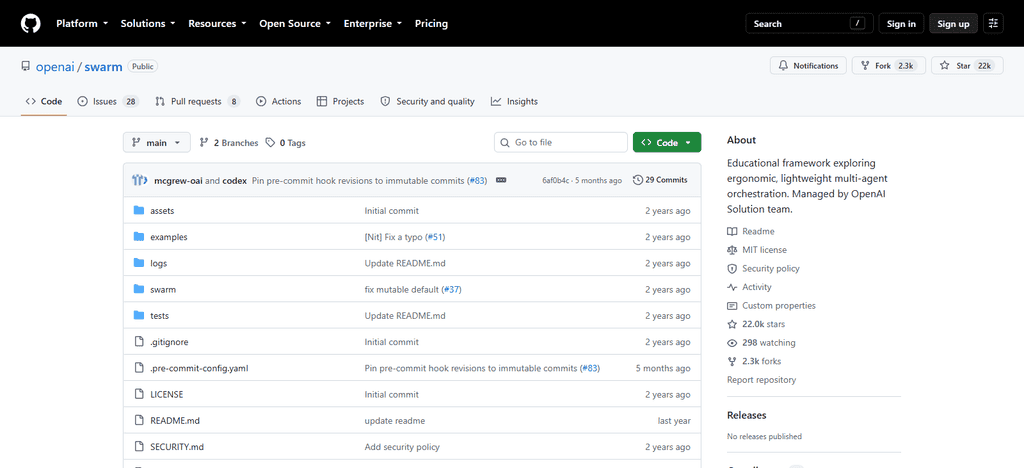Screen dimensions: 1024x468
Task: Click the stars icon beside 22.0k stars
Action: click(x=731, y=324)
